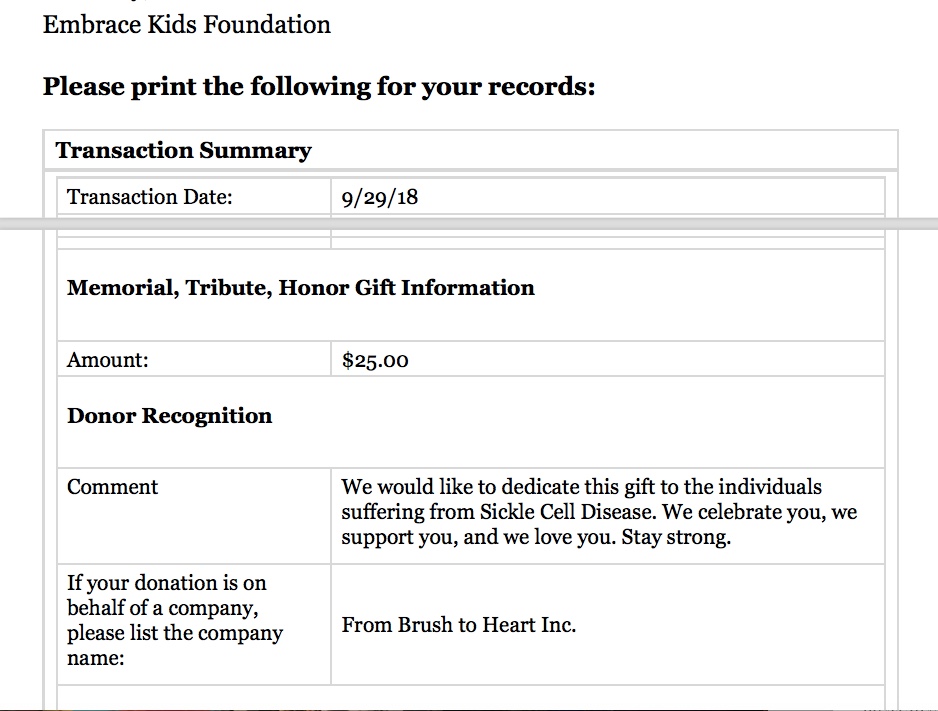Click the Transaction Date label
The width and height of the screenshot is (938, 711).
point(149,197)
